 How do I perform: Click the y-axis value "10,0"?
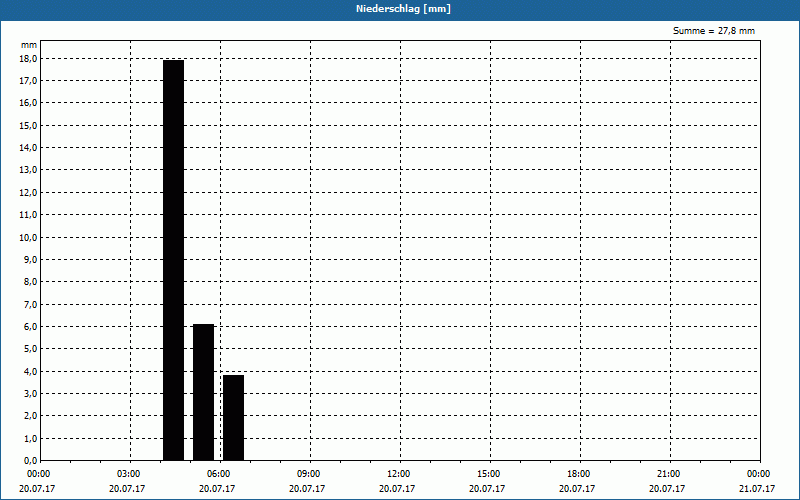(x=29, y=237)
